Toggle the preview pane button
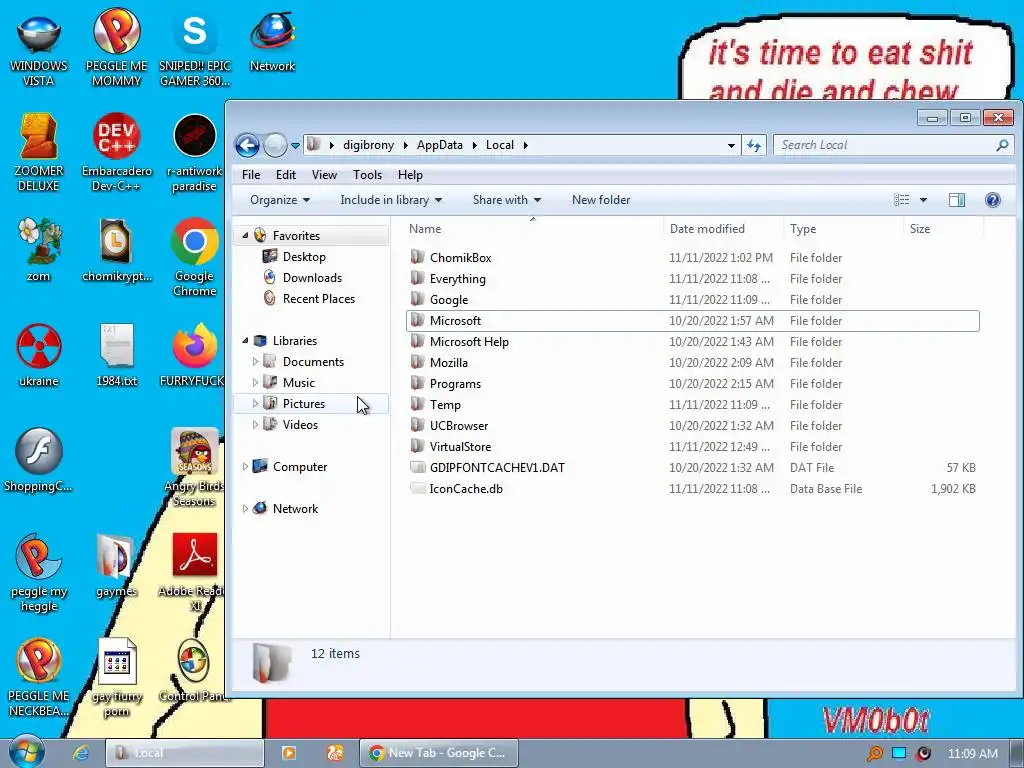Screen dimensions: 1024x768 957,200
